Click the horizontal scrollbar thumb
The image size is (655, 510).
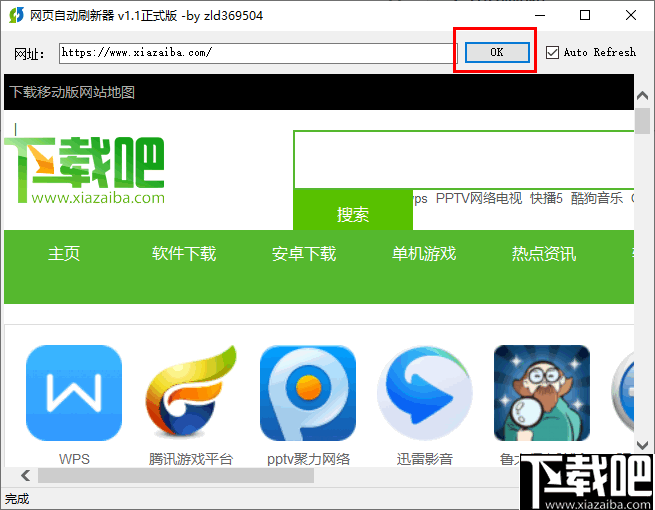[176, 475]
